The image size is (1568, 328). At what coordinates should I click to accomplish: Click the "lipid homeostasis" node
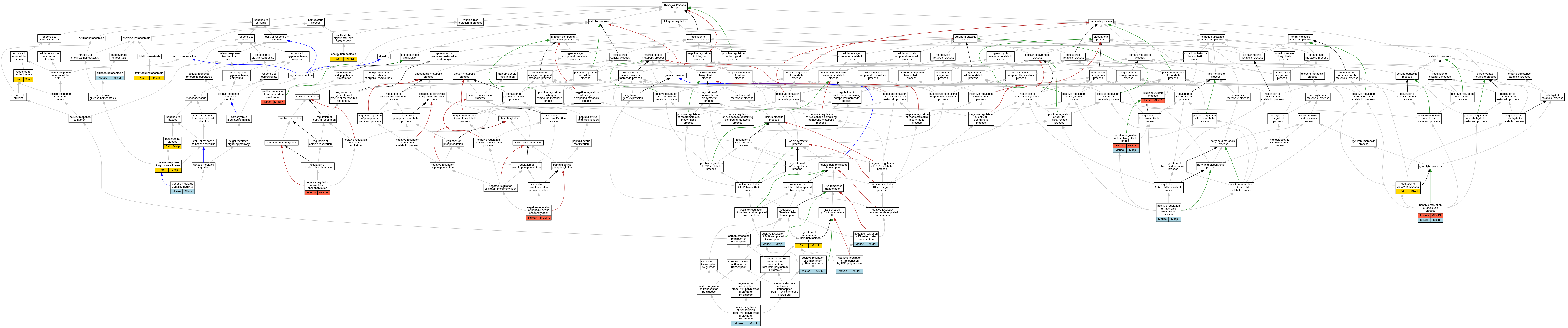[x=149, y=57]
